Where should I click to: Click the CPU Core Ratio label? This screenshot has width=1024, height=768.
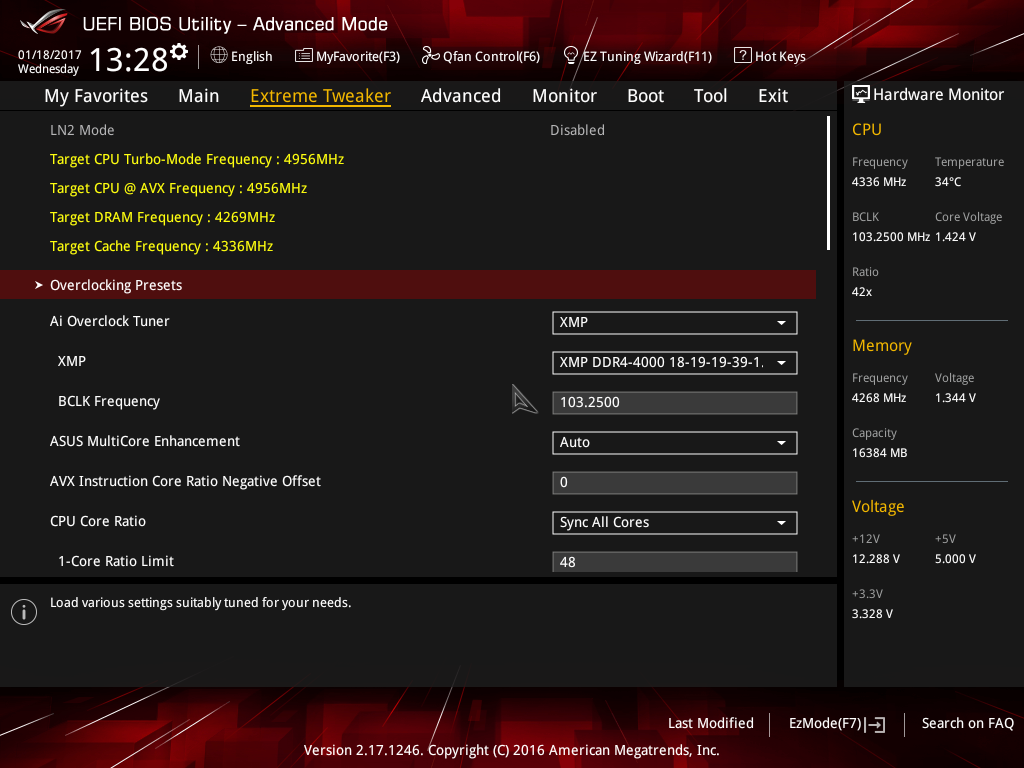pos(98,521)
